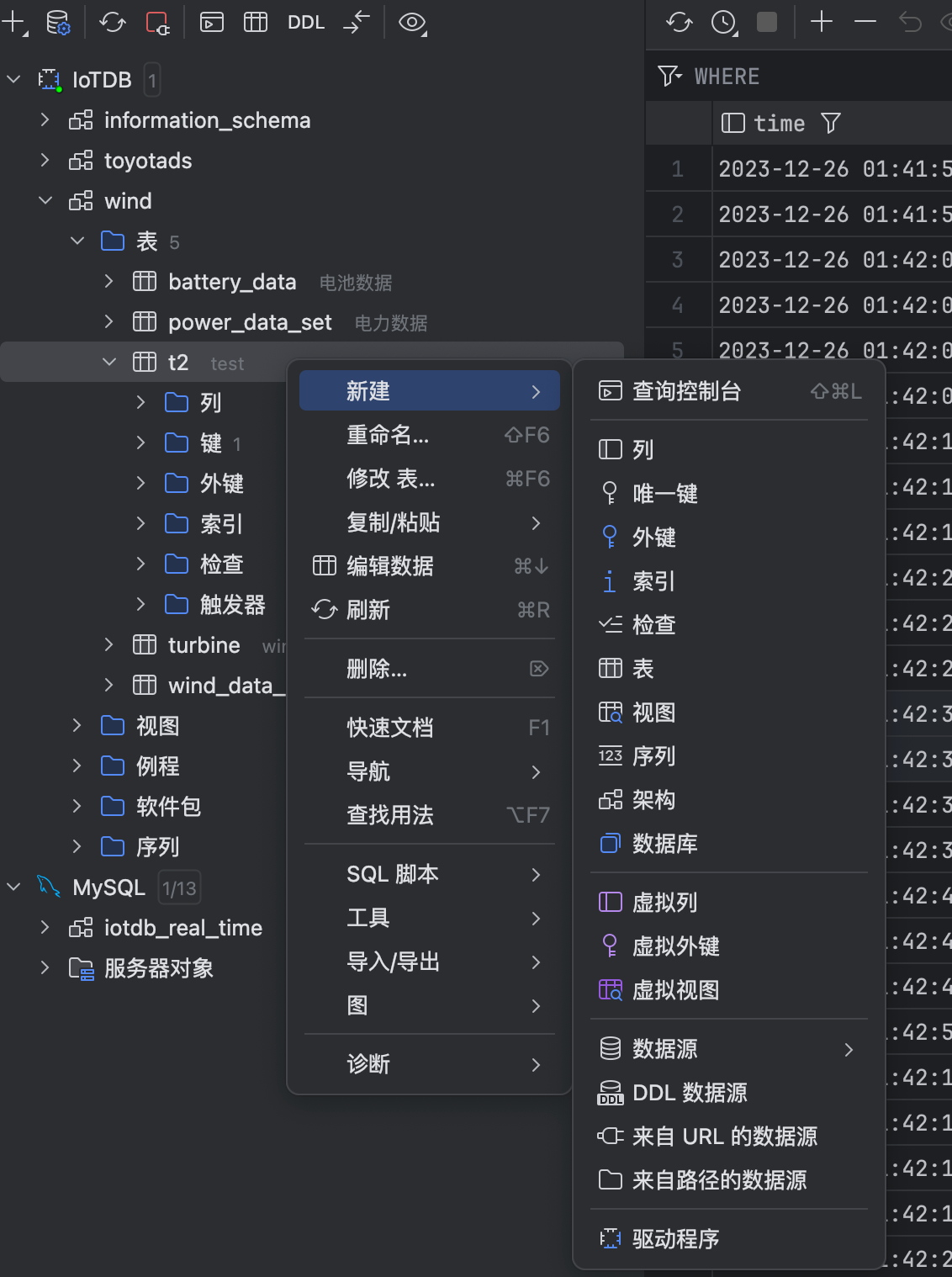Click the disconnect data source icon
952x1277 pixels.
tap(157, 23)
